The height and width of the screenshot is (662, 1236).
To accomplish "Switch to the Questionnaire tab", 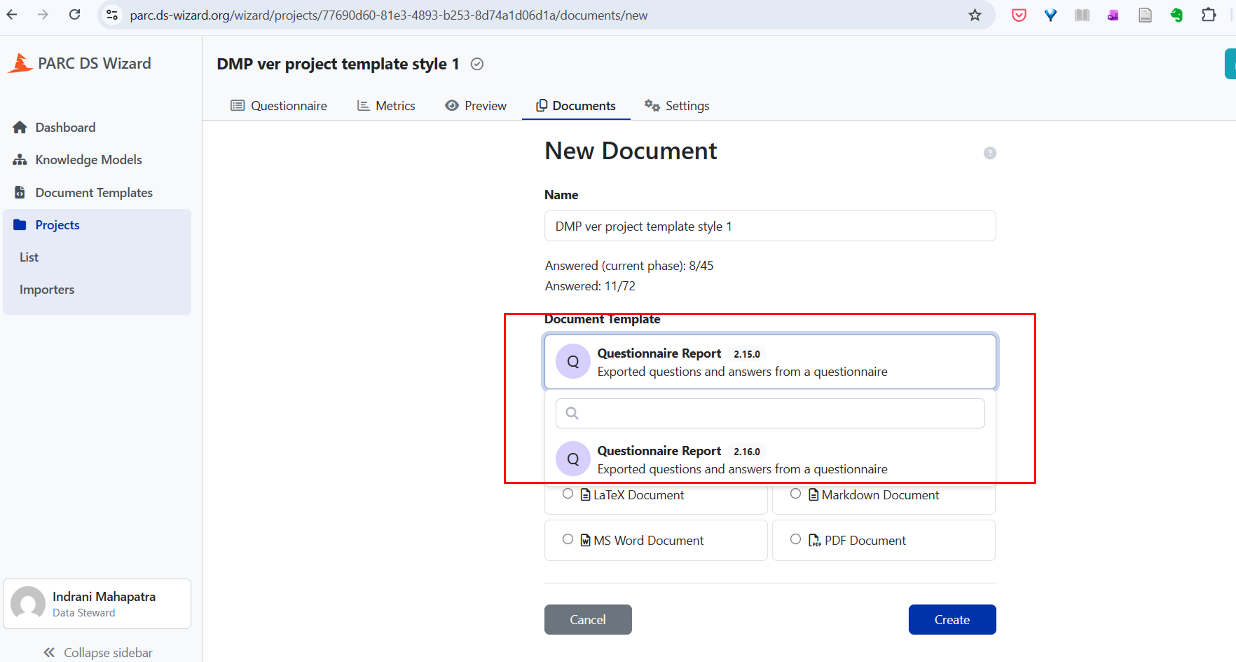I will [x=279, y=106].
